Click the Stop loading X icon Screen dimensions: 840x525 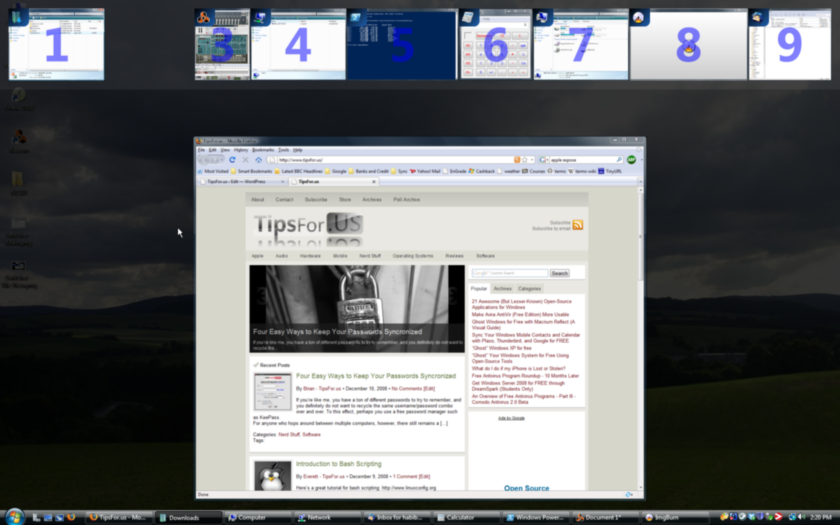(x=245, y=160)
